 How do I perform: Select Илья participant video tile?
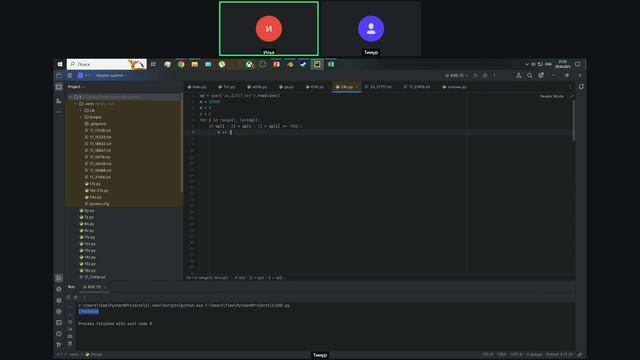tap(269, 29)
